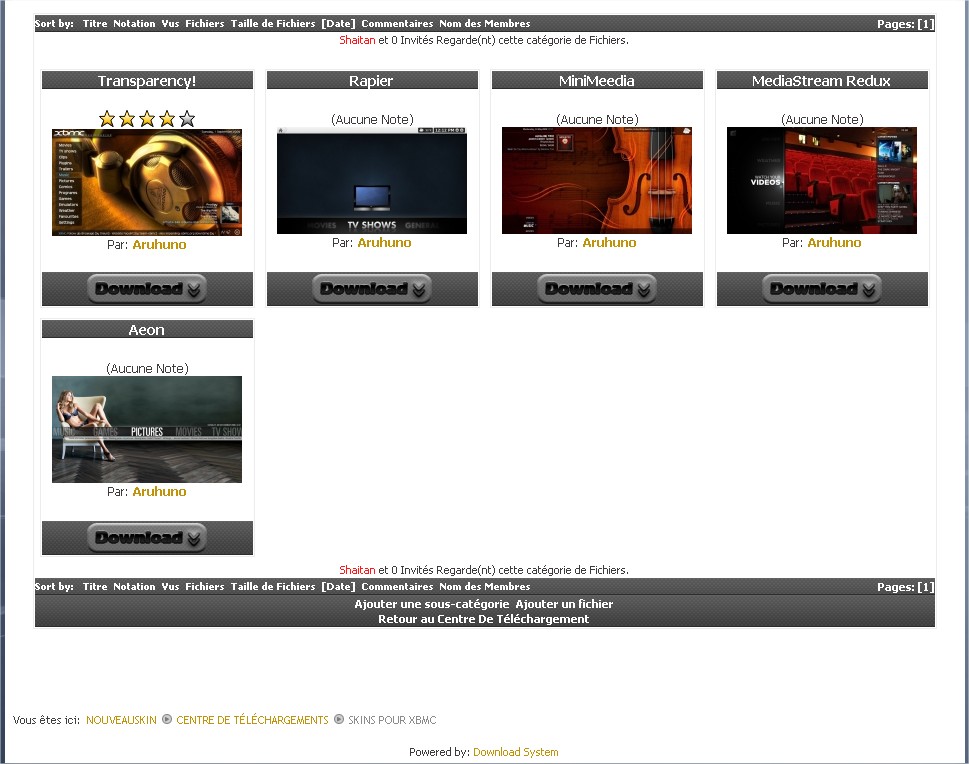Sort by Taille de Fichiers in bottom bar

[273, 587]
